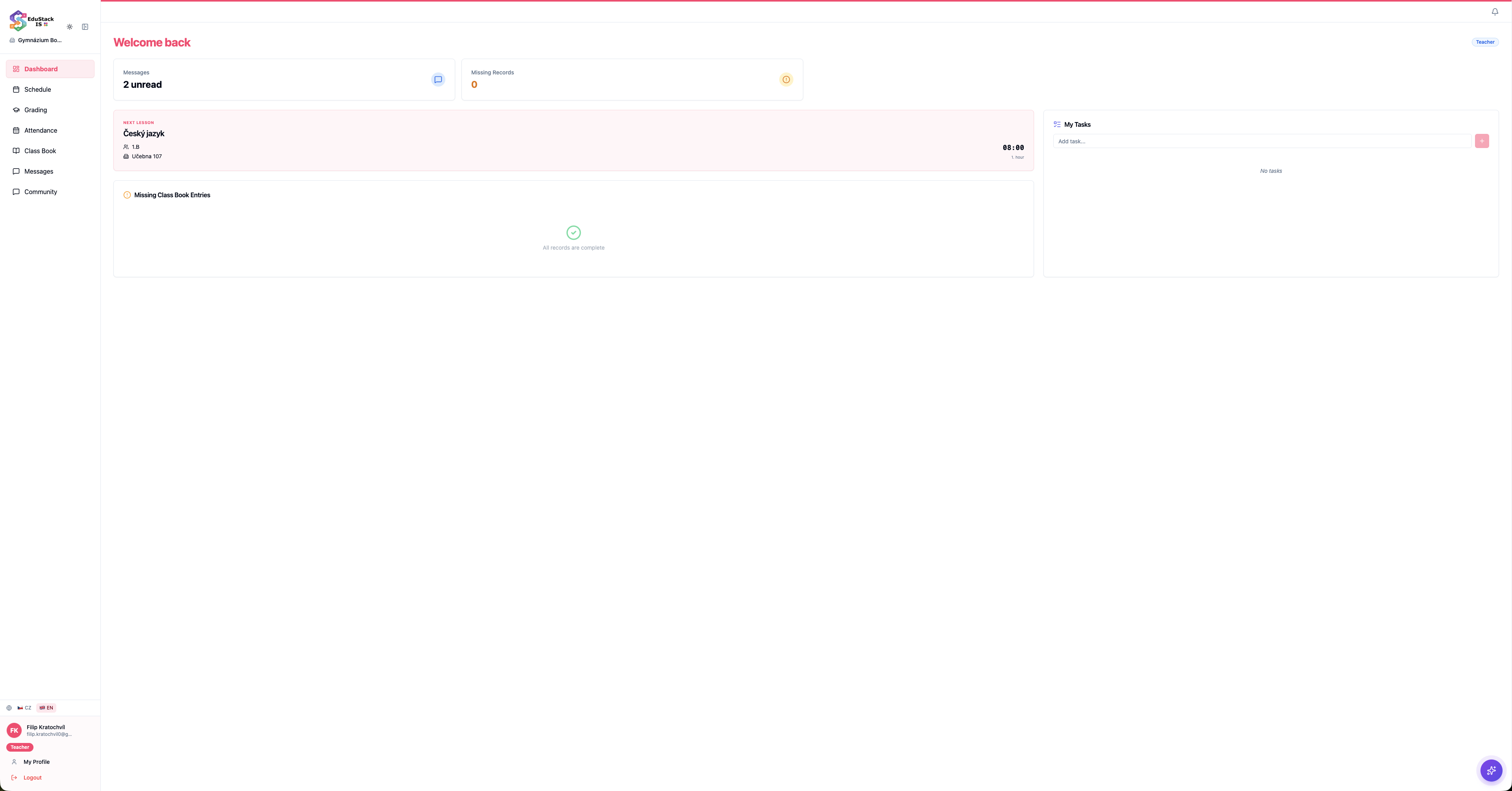The height and width of the screenshot is (791, 1512).
Task: Switch language to EN
Action: coord(46,708)
